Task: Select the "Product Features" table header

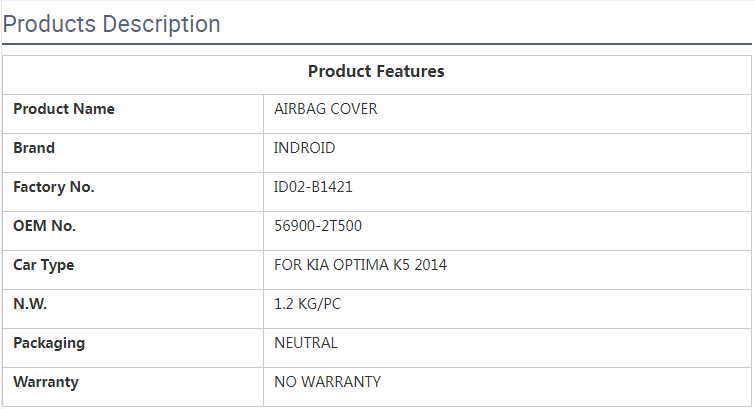Action: [x=376, y=72]
